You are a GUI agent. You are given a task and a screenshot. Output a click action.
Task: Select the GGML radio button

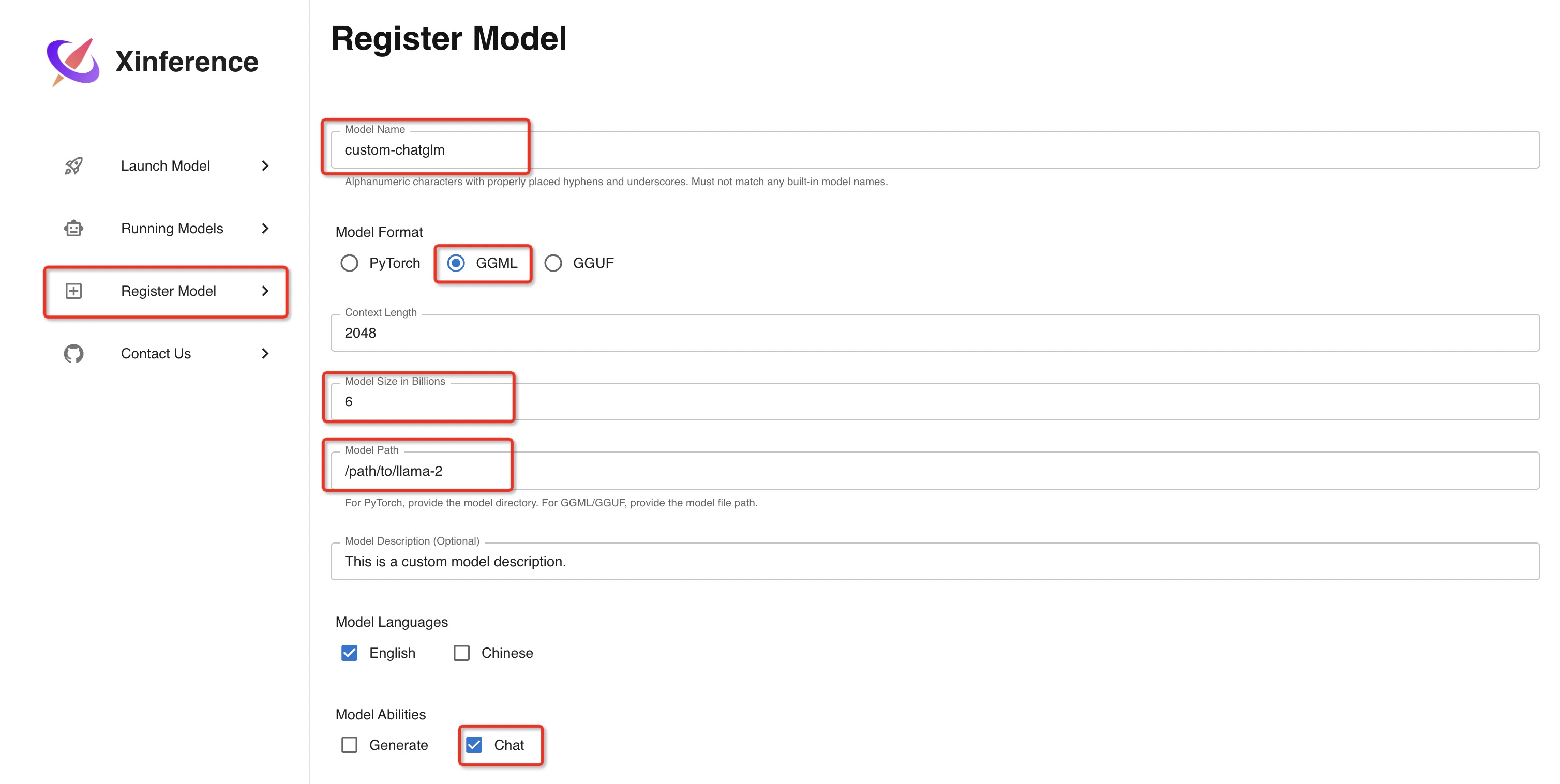(456, 263)
